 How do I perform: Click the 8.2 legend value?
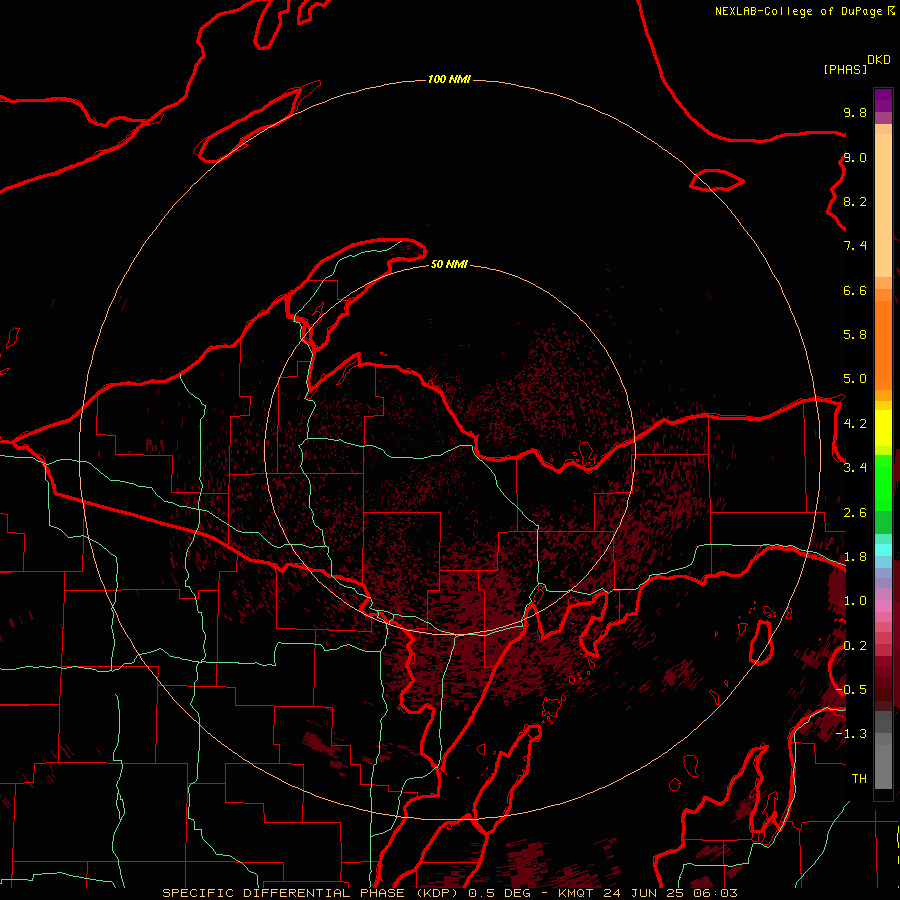(855, 201)
